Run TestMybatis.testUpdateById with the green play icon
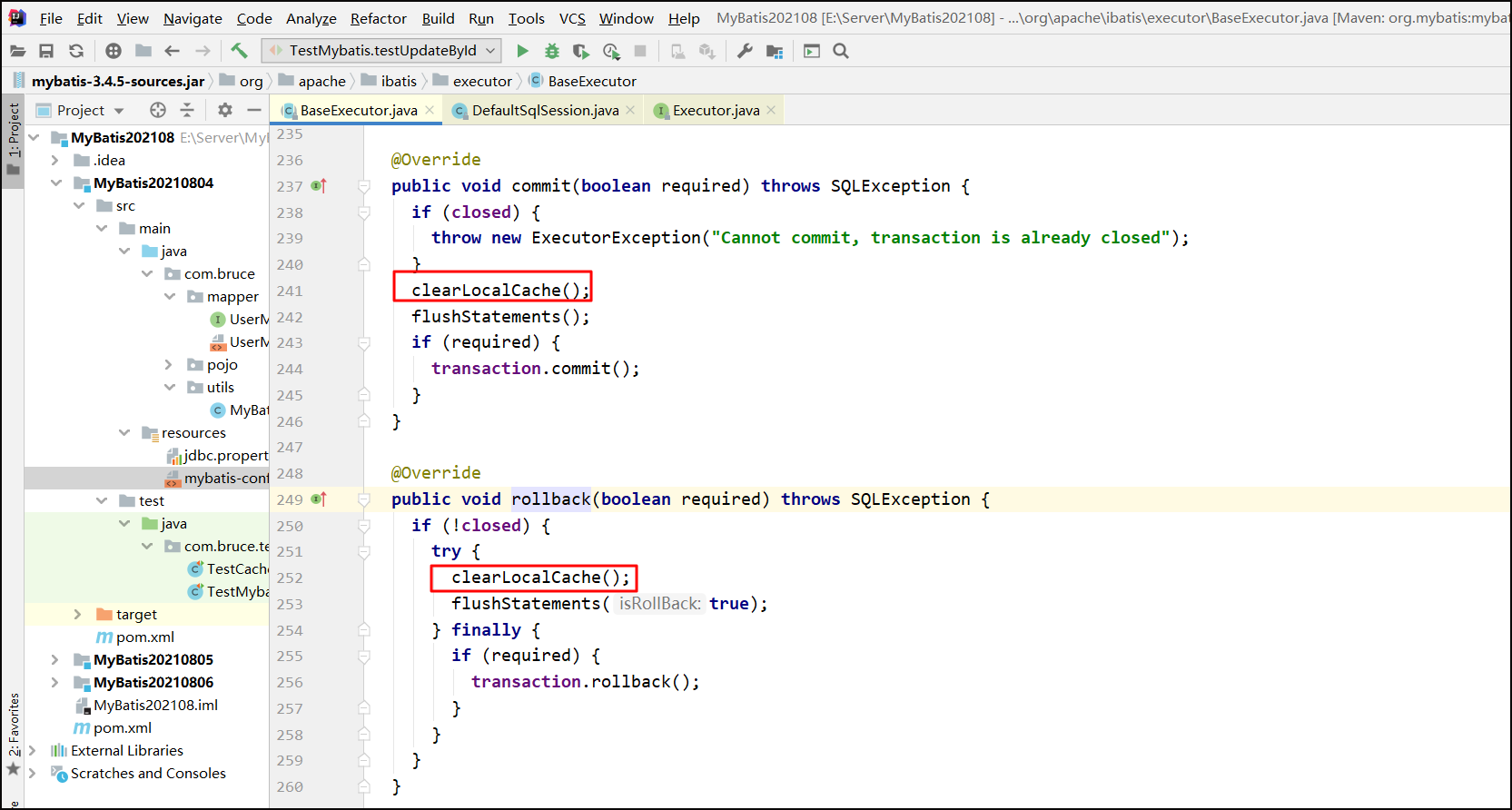This screenshot has height=810, width=1512. (x=522, y=51)
